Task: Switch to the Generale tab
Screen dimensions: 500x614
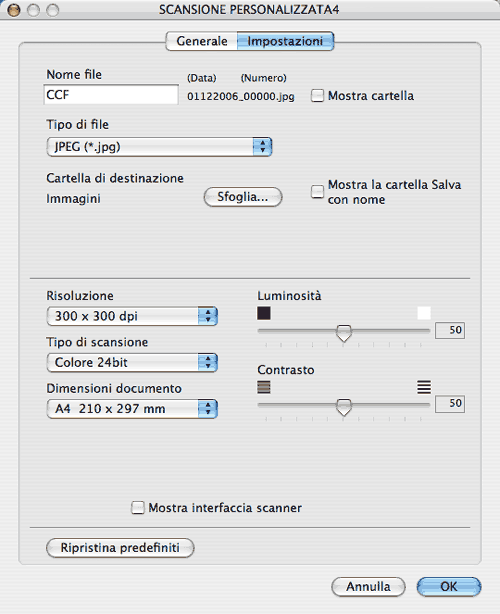Action: click(x=202, y=41)
